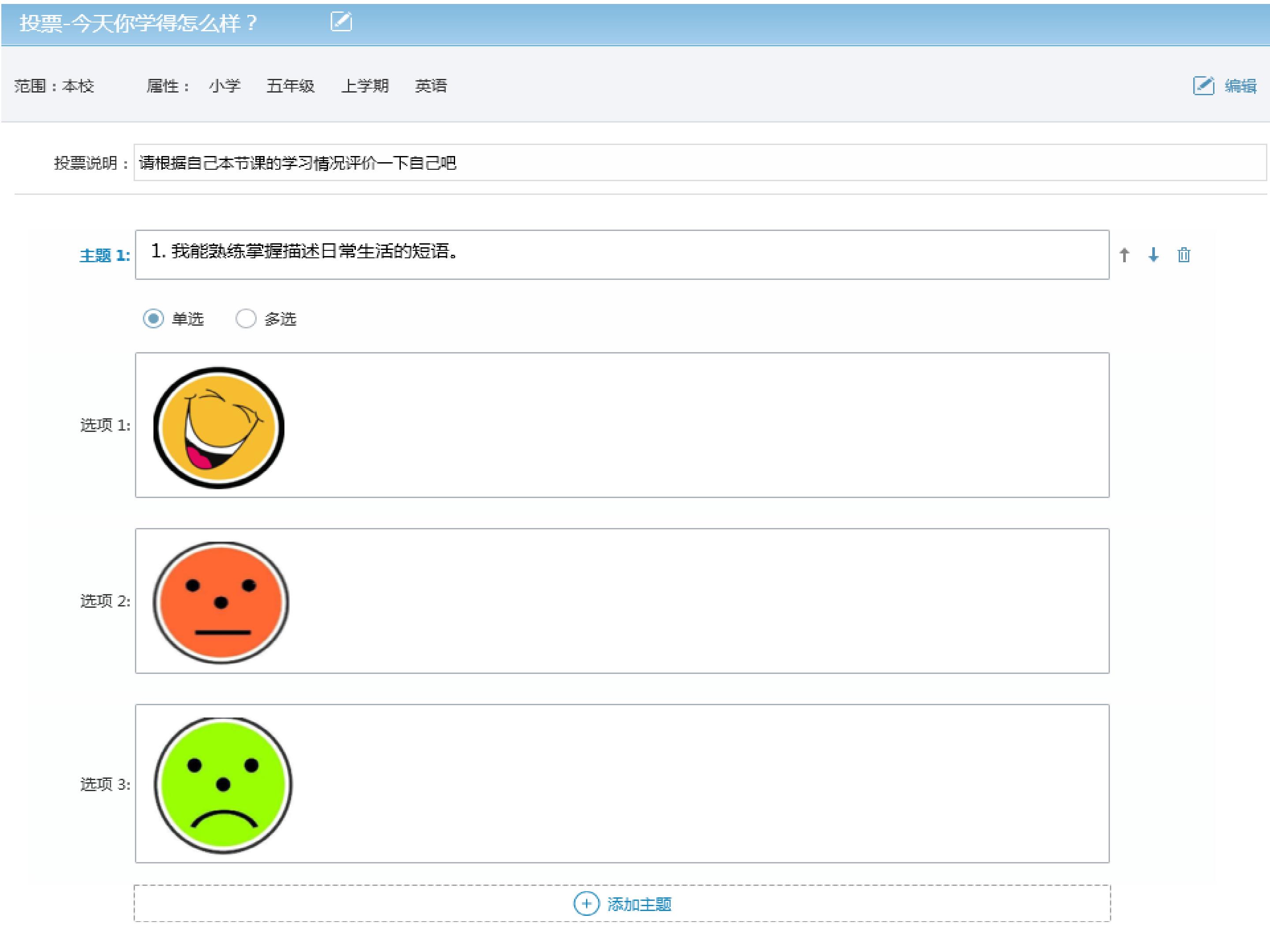Viewport: 1270px width, 952px height.
Task: Click the plus circle icon for adding topic
Action: [x=586, y=904]
